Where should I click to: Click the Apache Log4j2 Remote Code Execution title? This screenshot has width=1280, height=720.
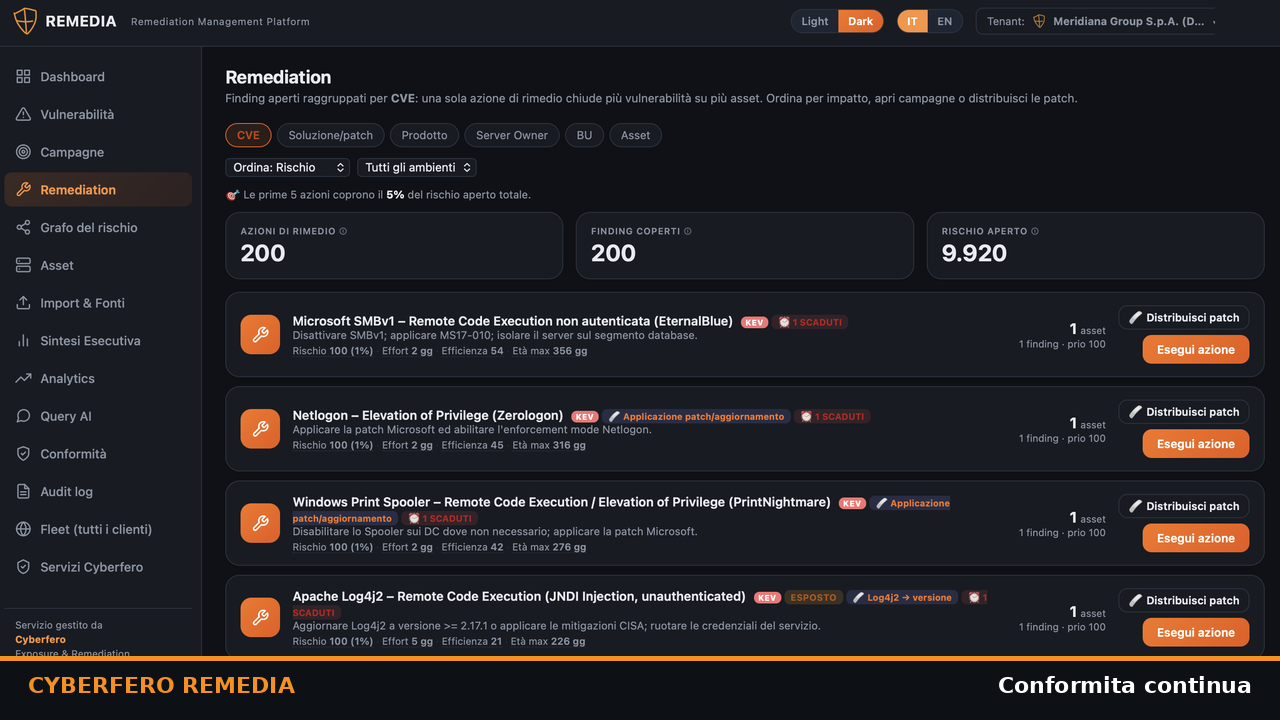(x=519, y=596)
